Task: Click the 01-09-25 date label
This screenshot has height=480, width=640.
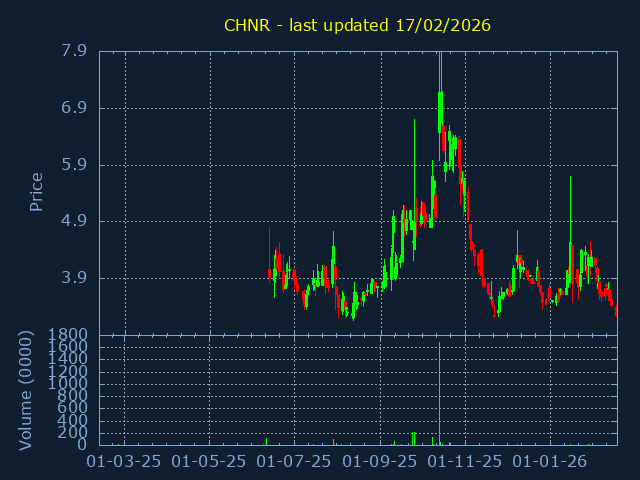Action: click(381, 462)
